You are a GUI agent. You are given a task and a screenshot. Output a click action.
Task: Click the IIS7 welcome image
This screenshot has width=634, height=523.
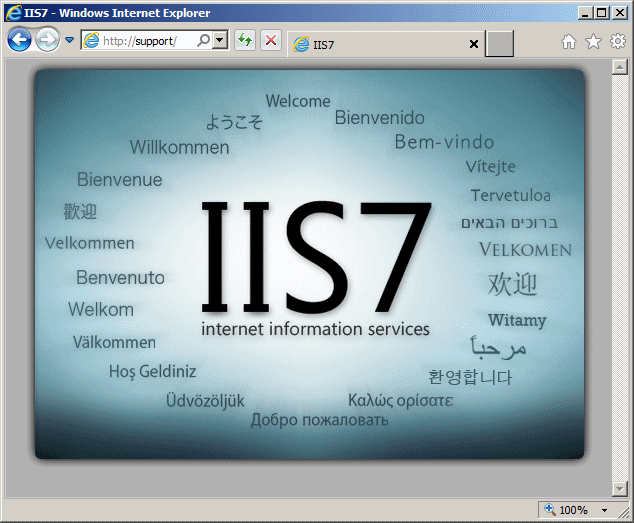tap(309, 264)
